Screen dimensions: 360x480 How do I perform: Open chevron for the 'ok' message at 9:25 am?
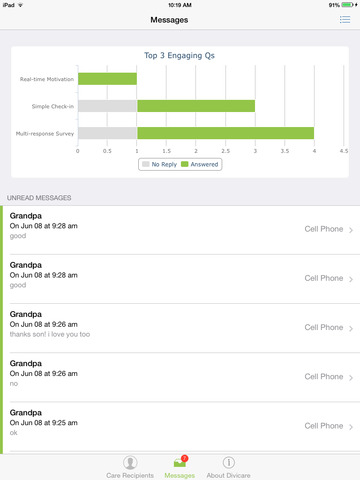(x=351, y=427)
